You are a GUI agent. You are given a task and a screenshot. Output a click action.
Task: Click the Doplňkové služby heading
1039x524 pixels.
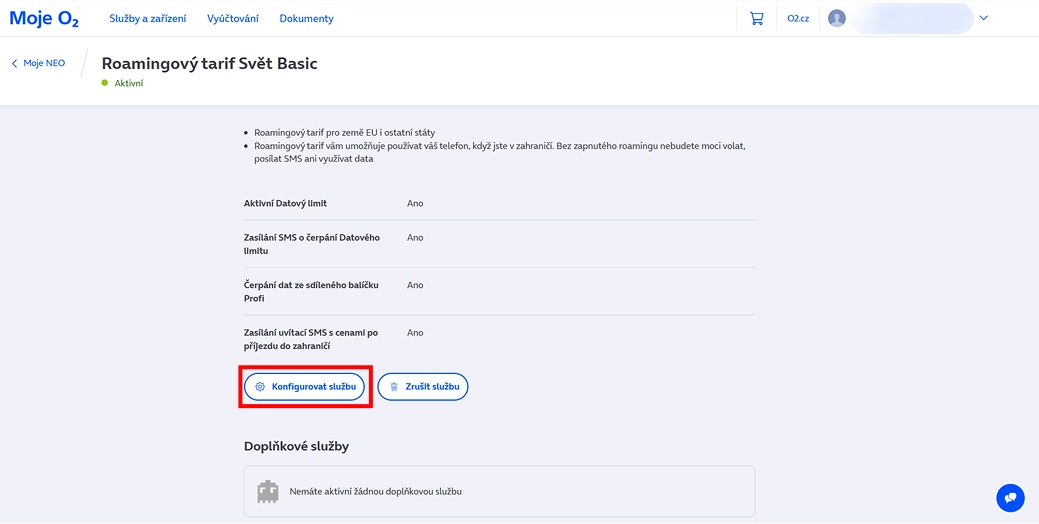(x=296, y=446)
